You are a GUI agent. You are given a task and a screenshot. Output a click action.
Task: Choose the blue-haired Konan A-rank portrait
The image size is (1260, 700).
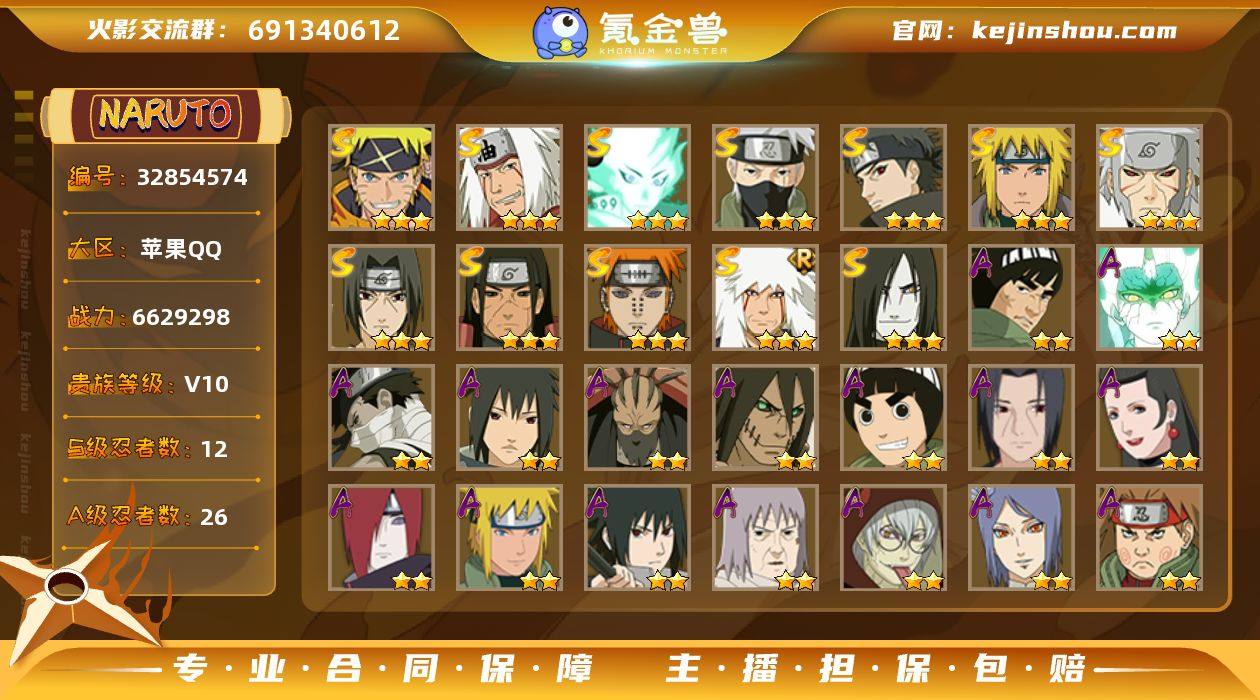1021,538
